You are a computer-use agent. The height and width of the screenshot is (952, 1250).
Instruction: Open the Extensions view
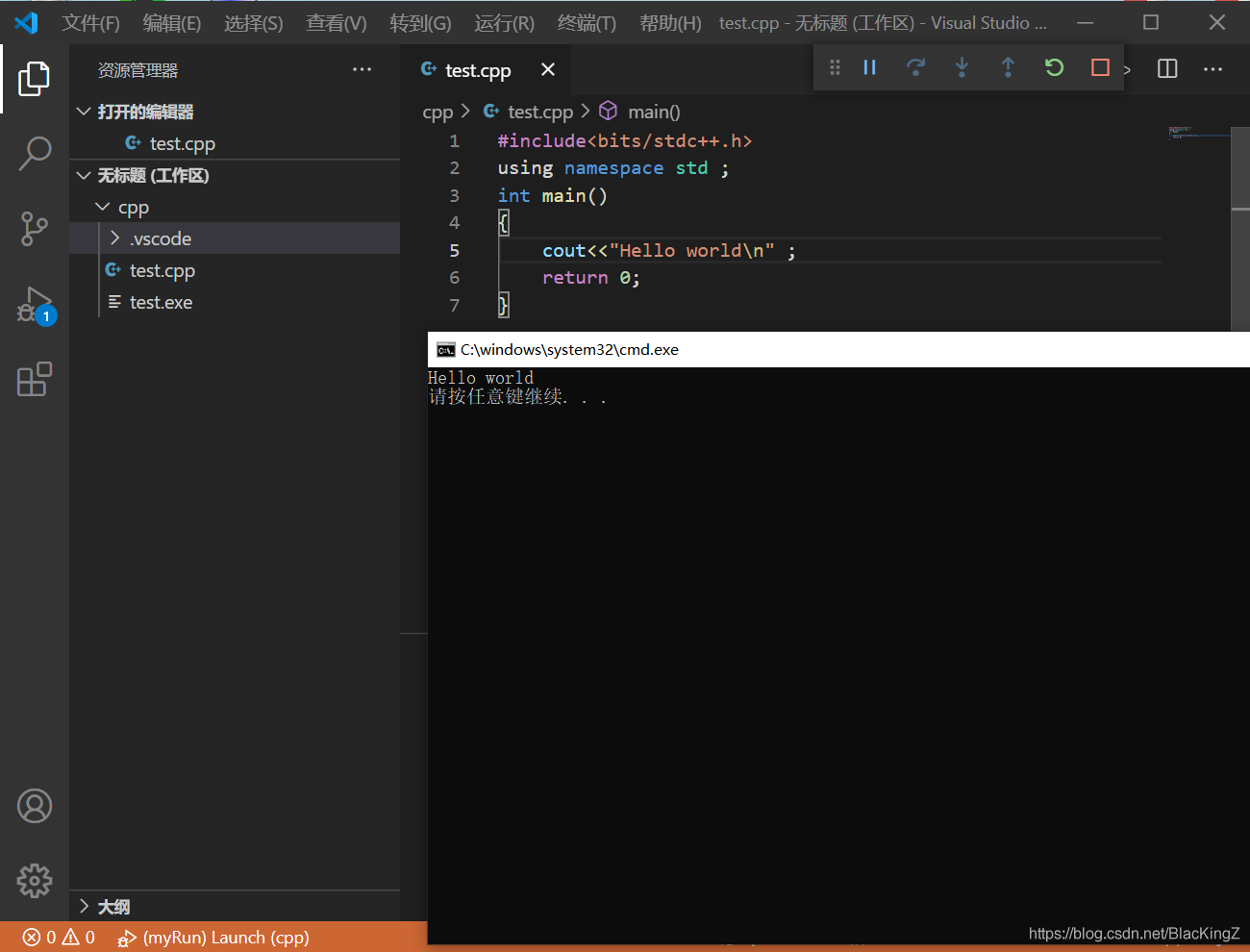tap(35, 380)
